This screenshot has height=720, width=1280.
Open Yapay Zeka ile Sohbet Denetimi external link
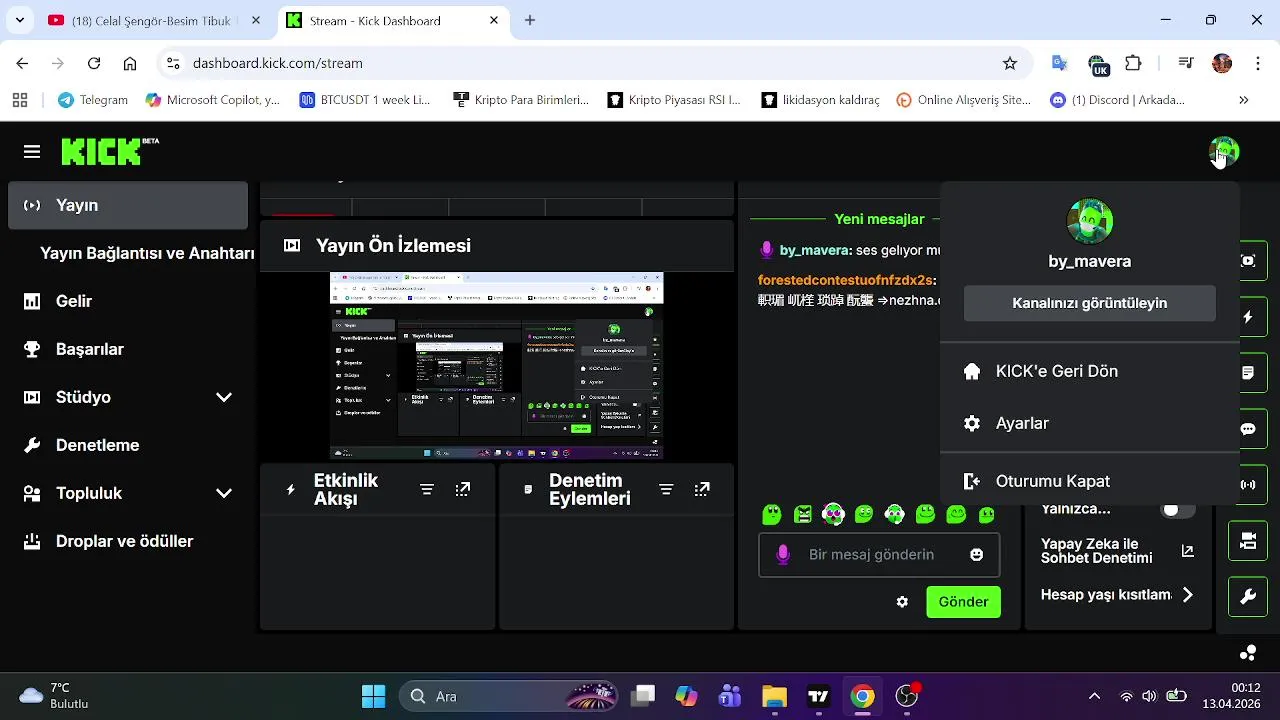click(1188, 551)
